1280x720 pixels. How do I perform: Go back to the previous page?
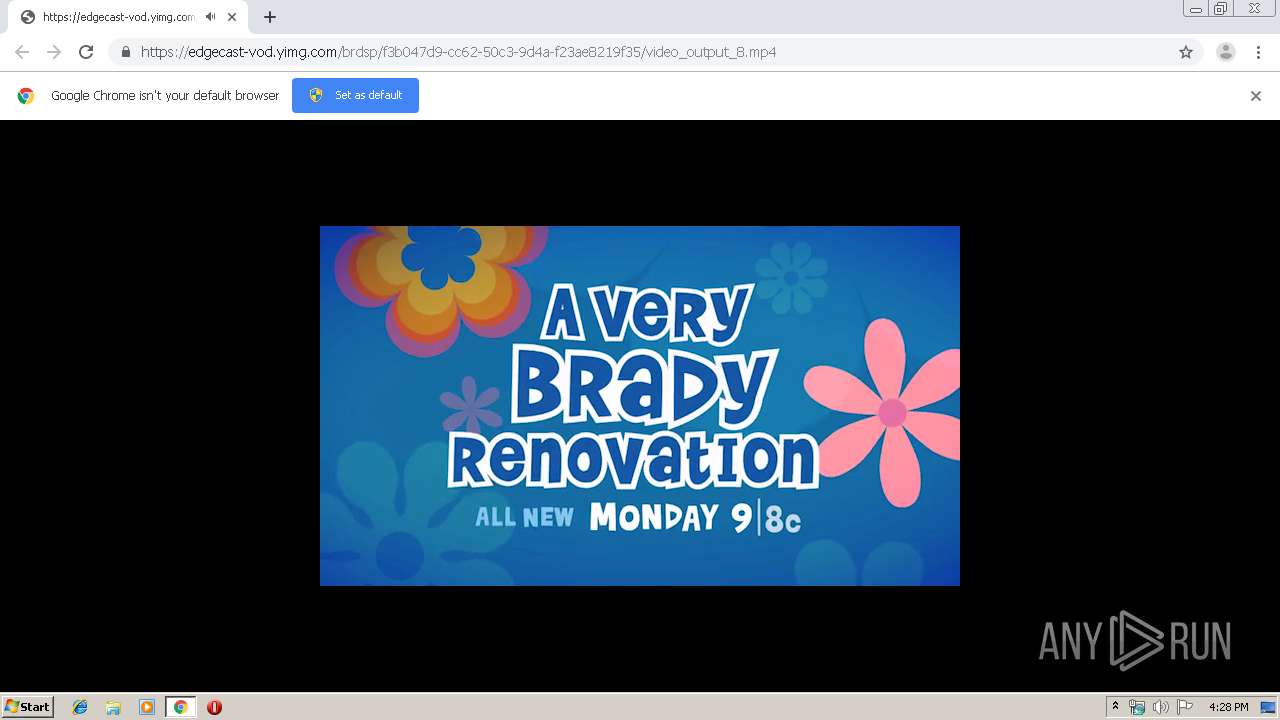click(x=22, y=52)
